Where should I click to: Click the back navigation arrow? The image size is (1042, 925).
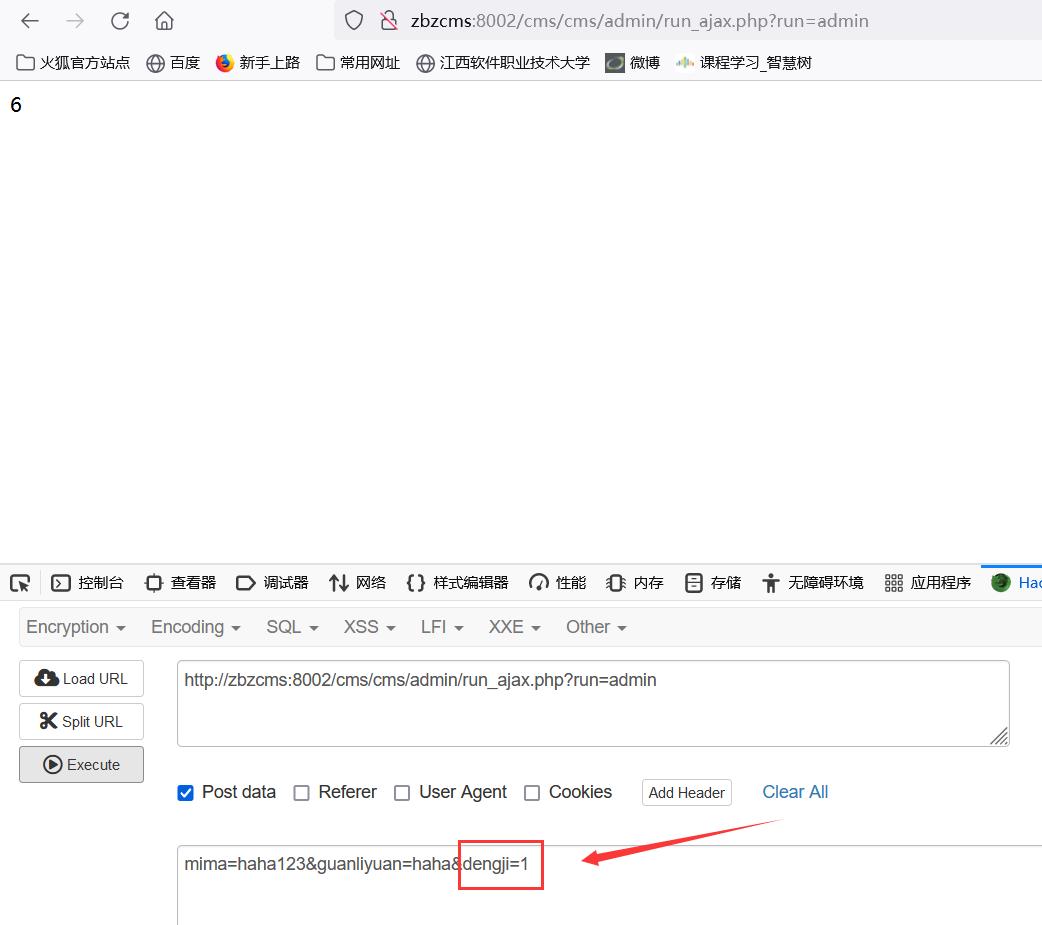pyautogui.click(x=28, y=20)
